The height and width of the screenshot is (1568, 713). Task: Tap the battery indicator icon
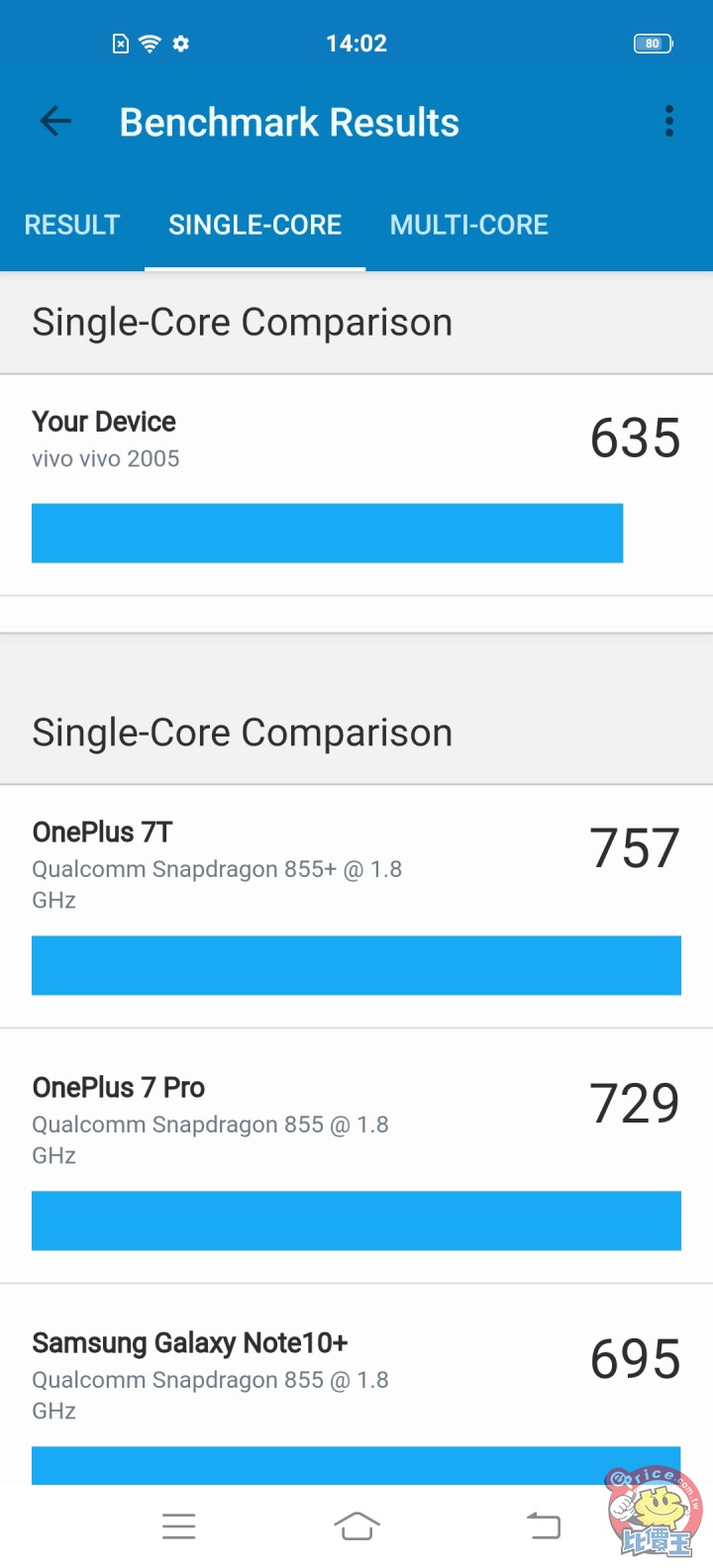(653, 44)
